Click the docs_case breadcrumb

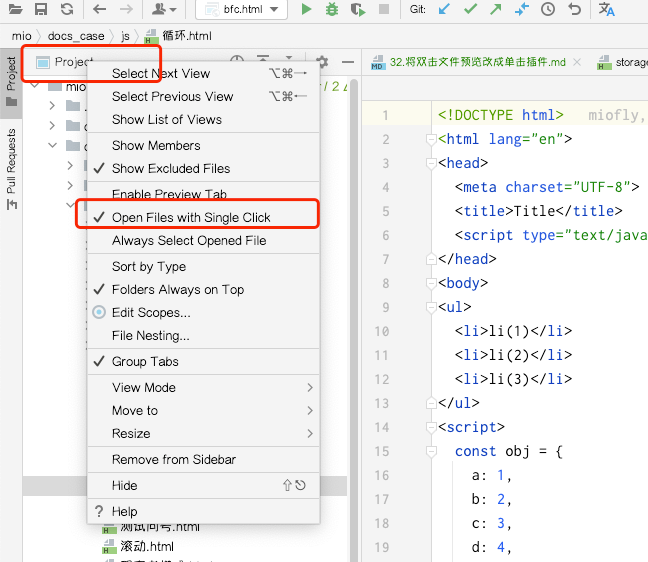(x=76, y=36)
